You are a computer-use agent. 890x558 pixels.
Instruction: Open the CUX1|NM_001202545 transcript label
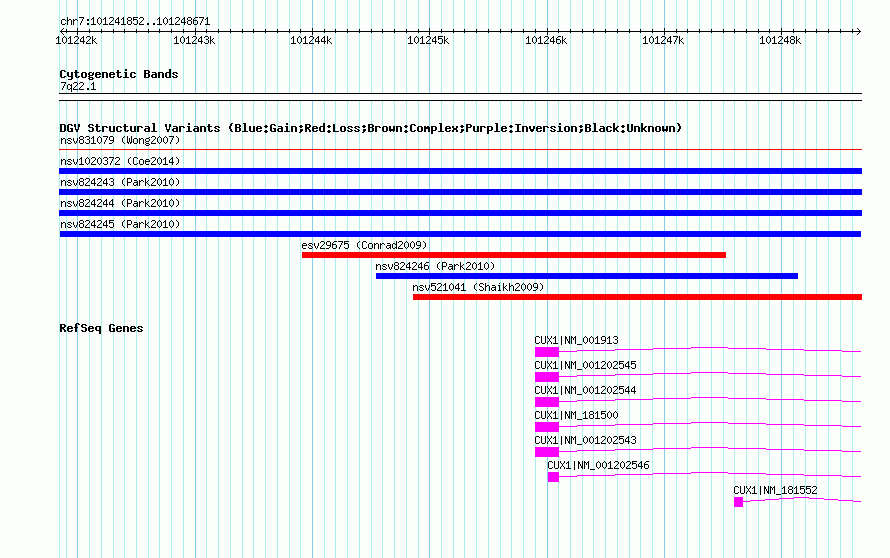(585, 366)
